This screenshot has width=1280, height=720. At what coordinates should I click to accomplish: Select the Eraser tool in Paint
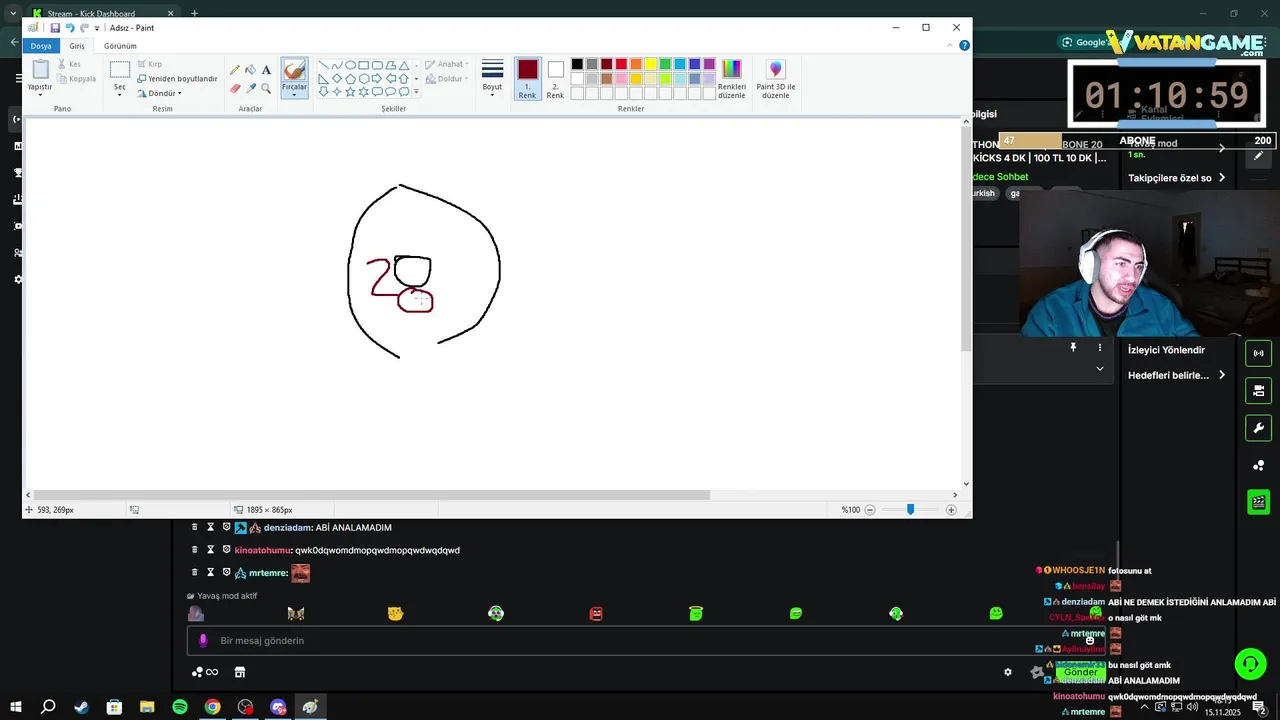(235, 88)
